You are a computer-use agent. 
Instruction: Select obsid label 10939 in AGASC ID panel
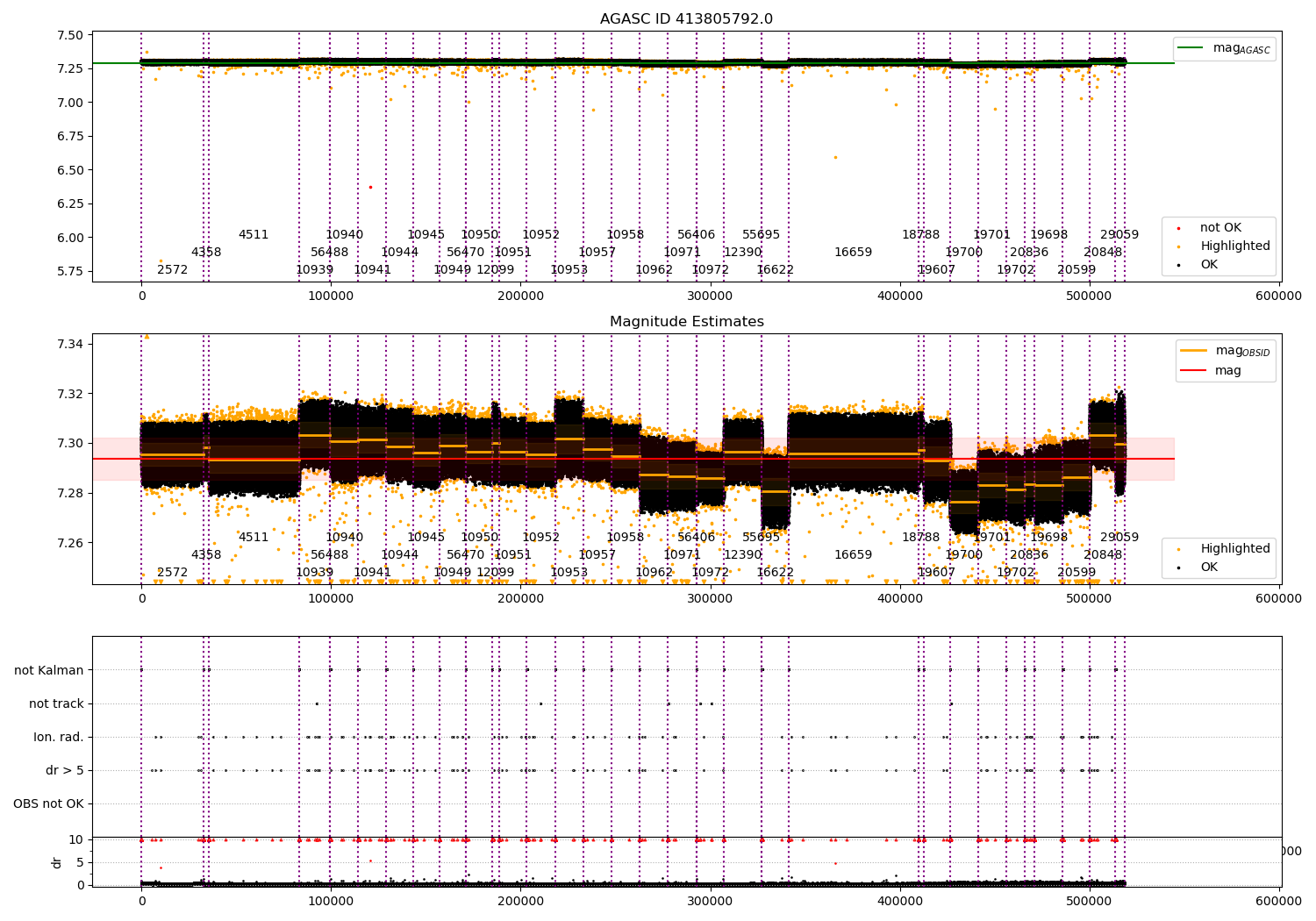coord(314,269)
